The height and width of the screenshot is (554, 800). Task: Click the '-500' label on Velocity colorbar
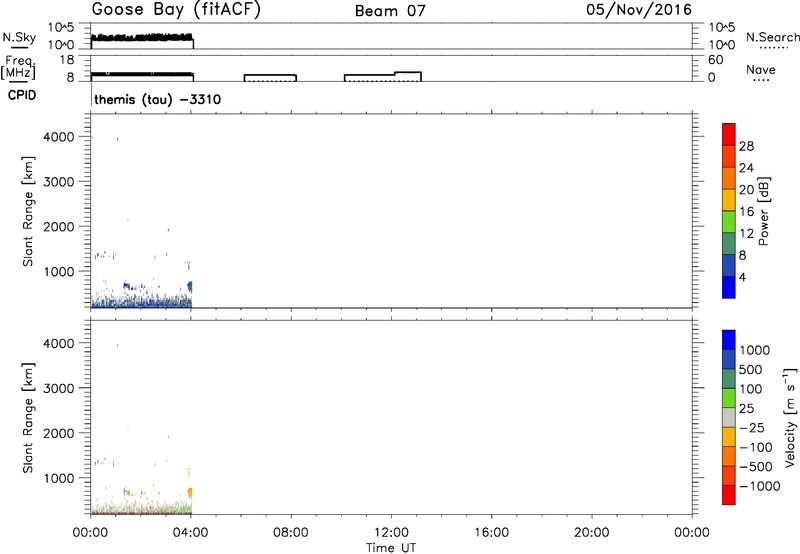click(756, 467)
